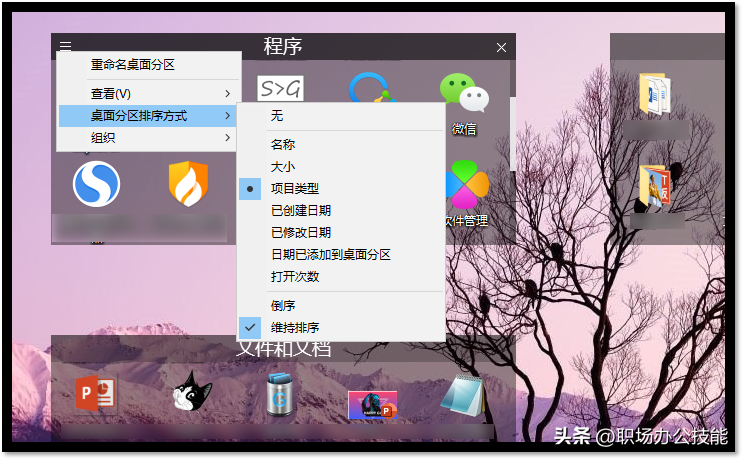
Task: Click the 程序 partition scrollbar
Action: (x=513, y=130)
